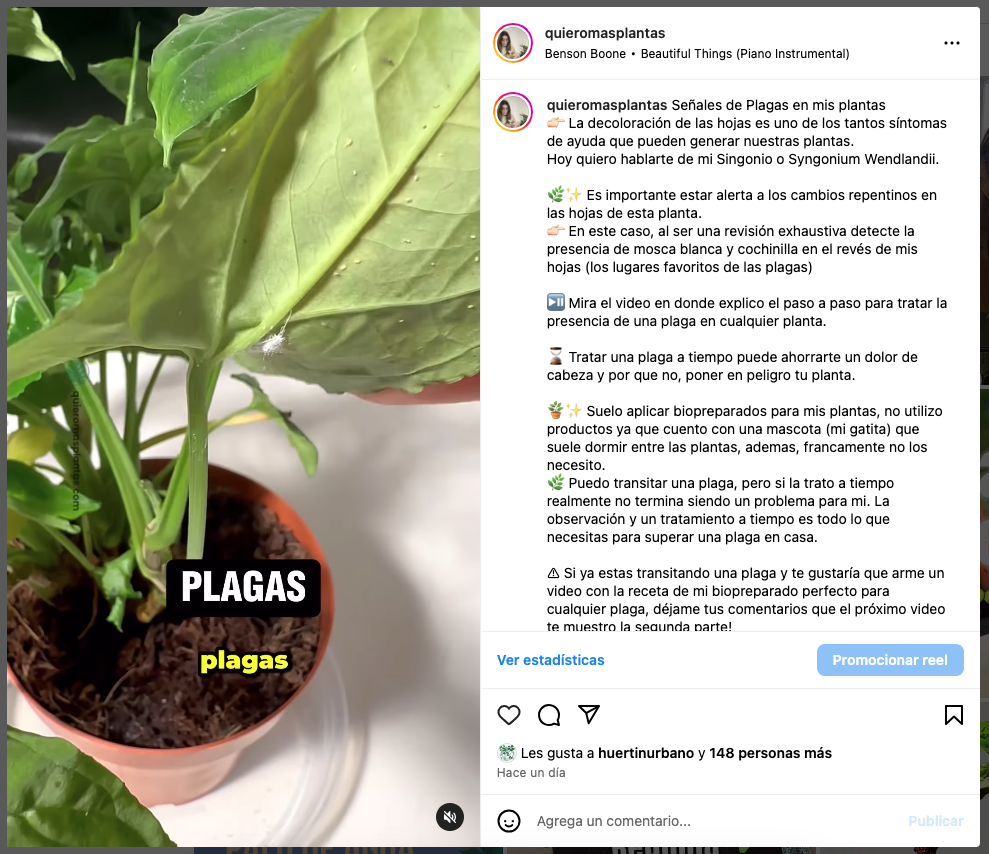Open emoji picker in the comment box
989x854 pixels.
[x=508, y=821]
